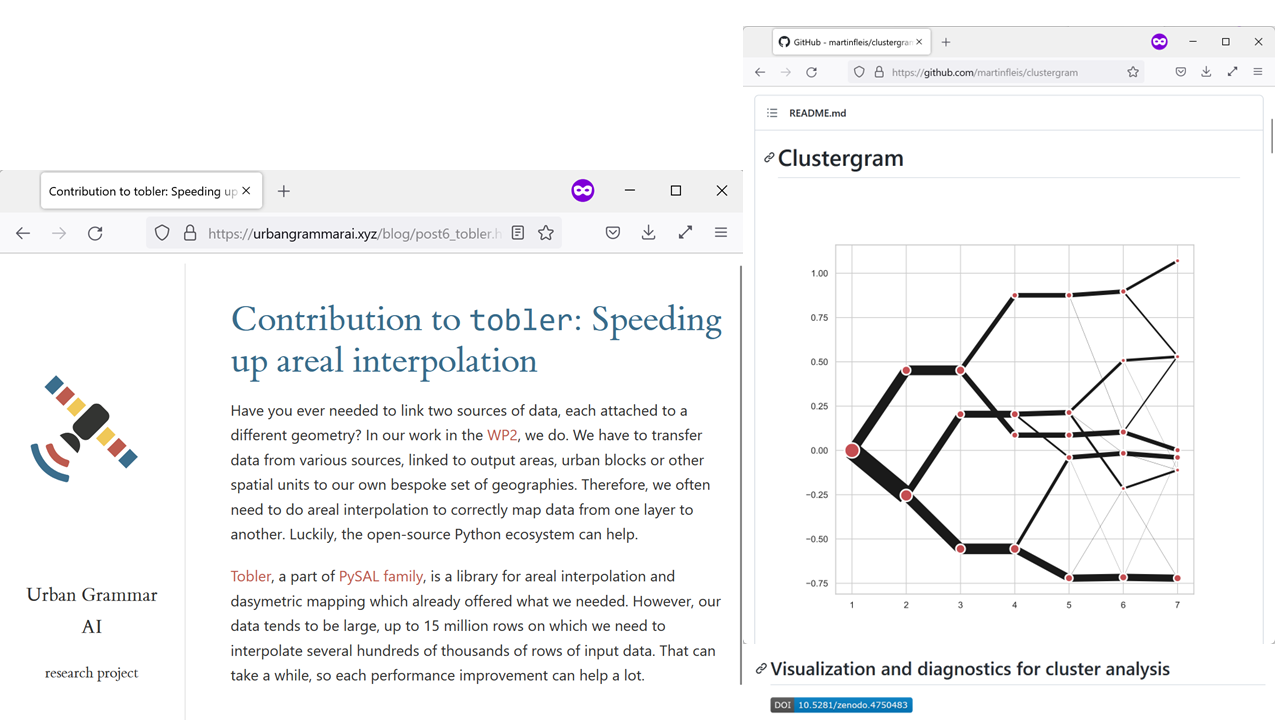Screen dimensions: 1280x720
Task: Open the Tobler link in the second paragraph
Action: pyautogui.click(x=250, y=576)
